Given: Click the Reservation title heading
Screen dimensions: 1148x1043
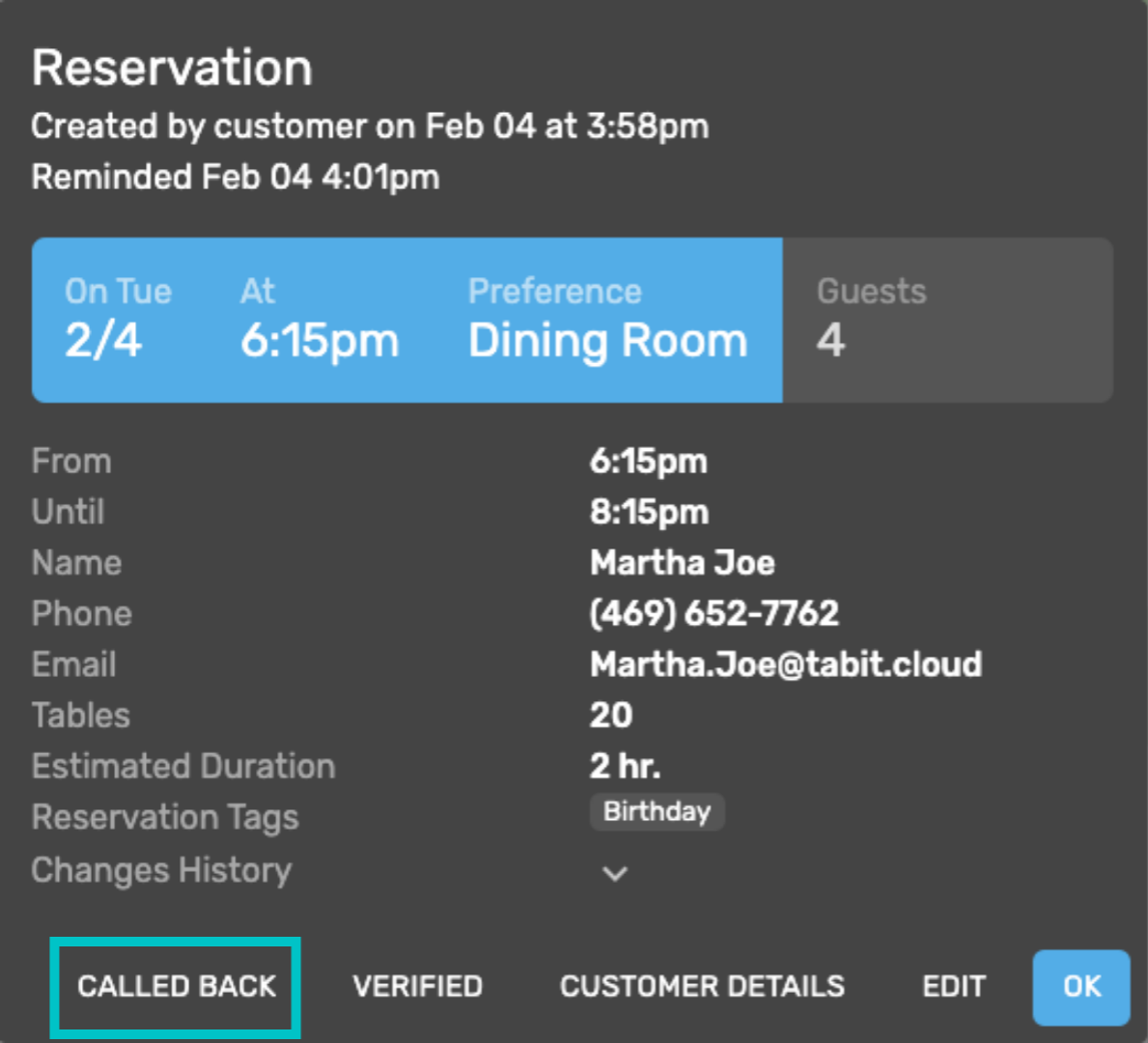Looking at the screenshot, I should [172, 68].
